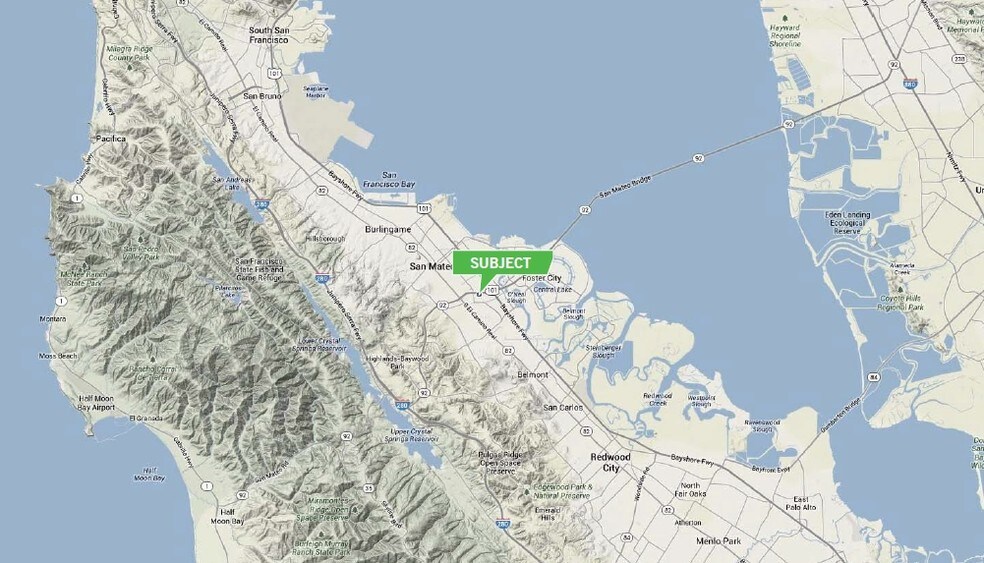
Task: Click the Edgewood Park & Natural Preserve icon
Action: coord(527,491)
